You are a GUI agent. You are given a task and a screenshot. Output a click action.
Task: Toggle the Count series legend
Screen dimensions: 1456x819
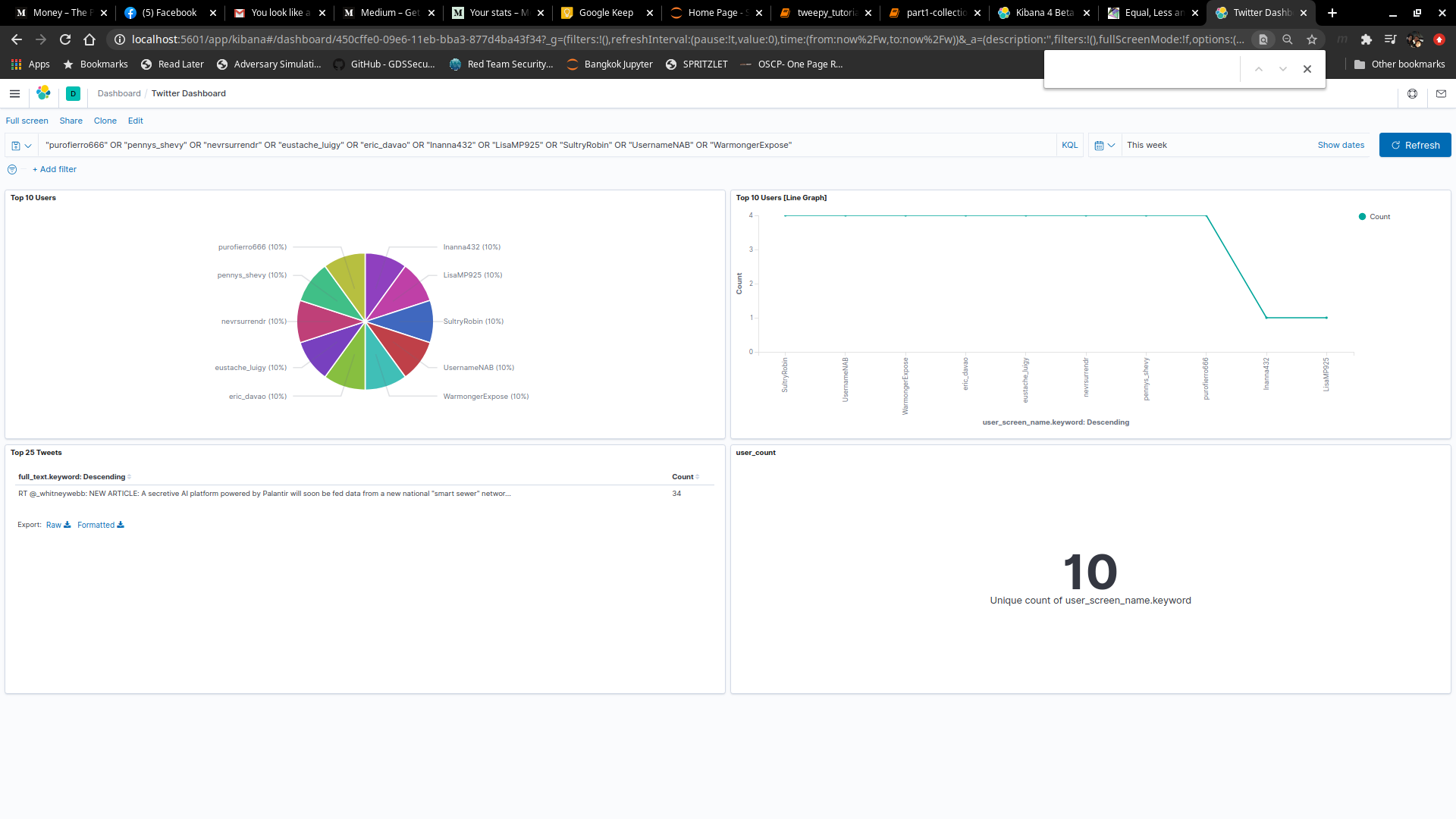(1379, 217)
